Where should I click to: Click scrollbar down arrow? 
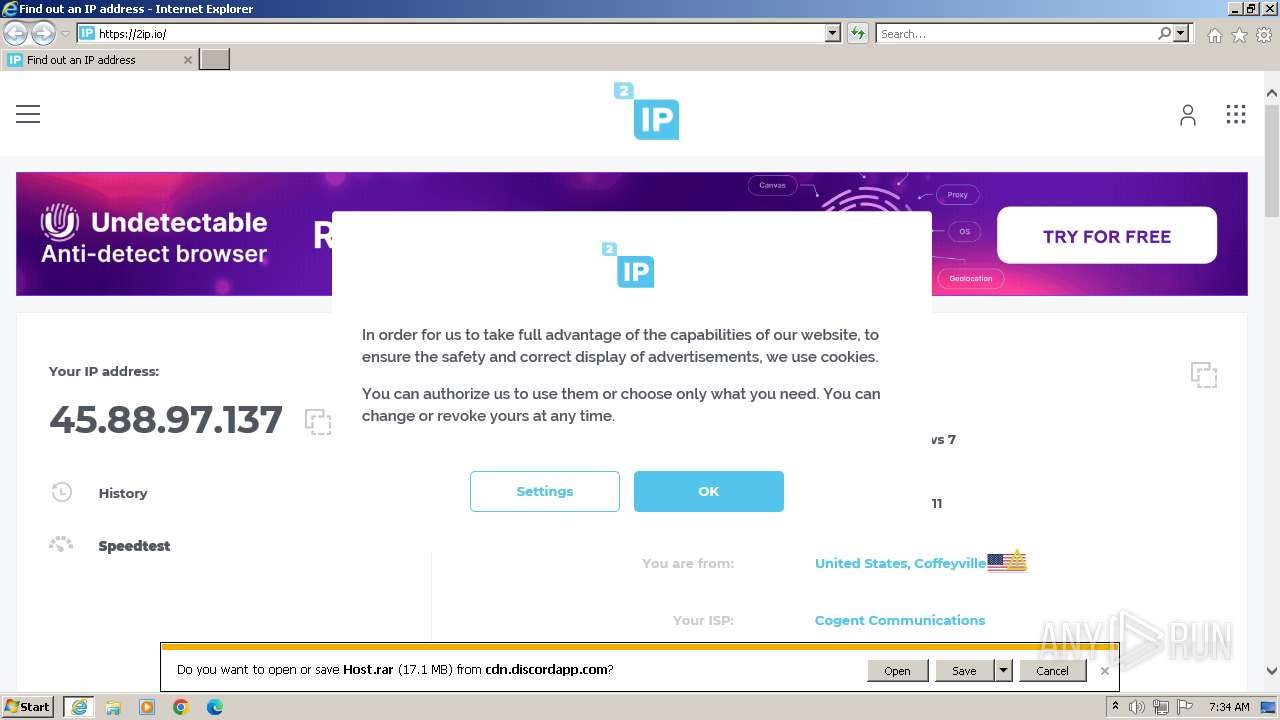click(x=1272, y=671)
